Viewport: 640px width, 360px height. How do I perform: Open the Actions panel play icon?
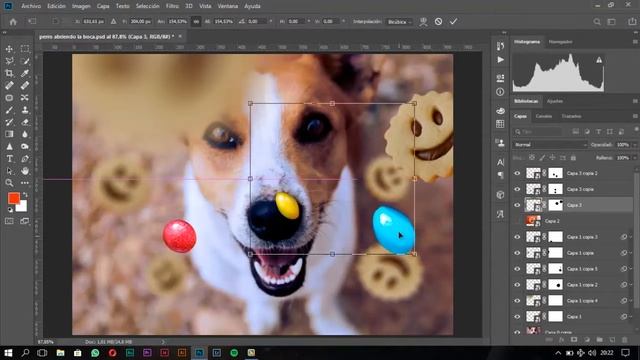click(500, 60)
